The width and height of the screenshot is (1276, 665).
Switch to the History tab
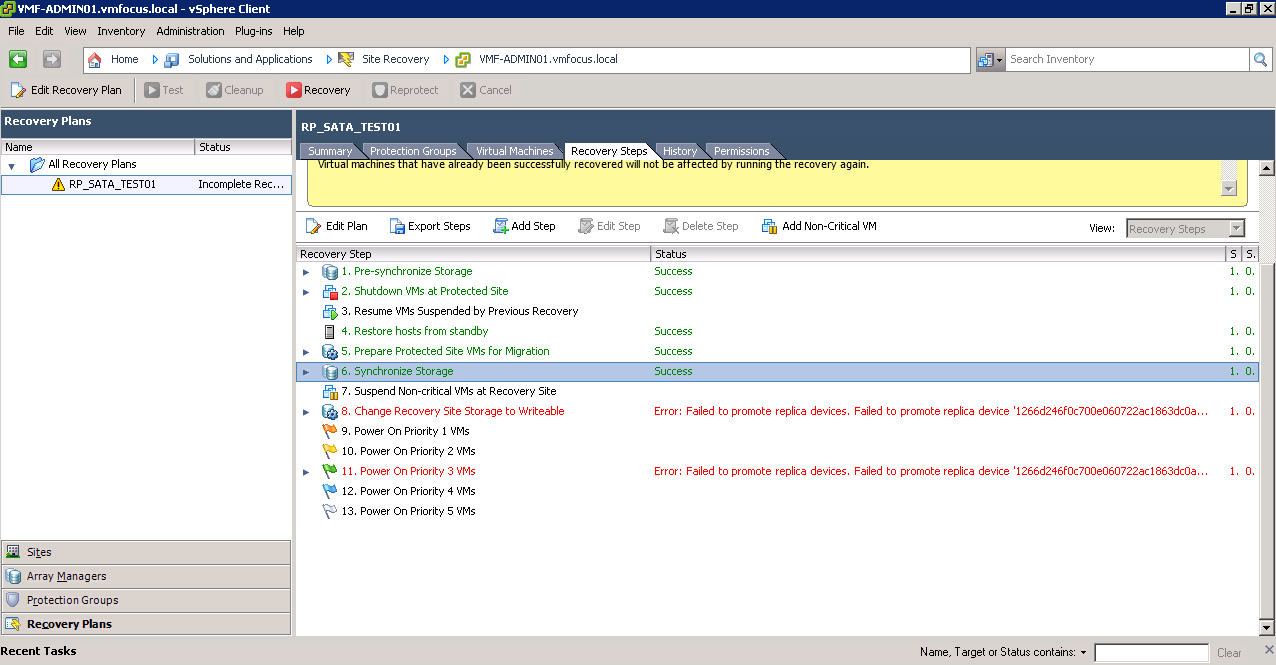coord(679,151)
